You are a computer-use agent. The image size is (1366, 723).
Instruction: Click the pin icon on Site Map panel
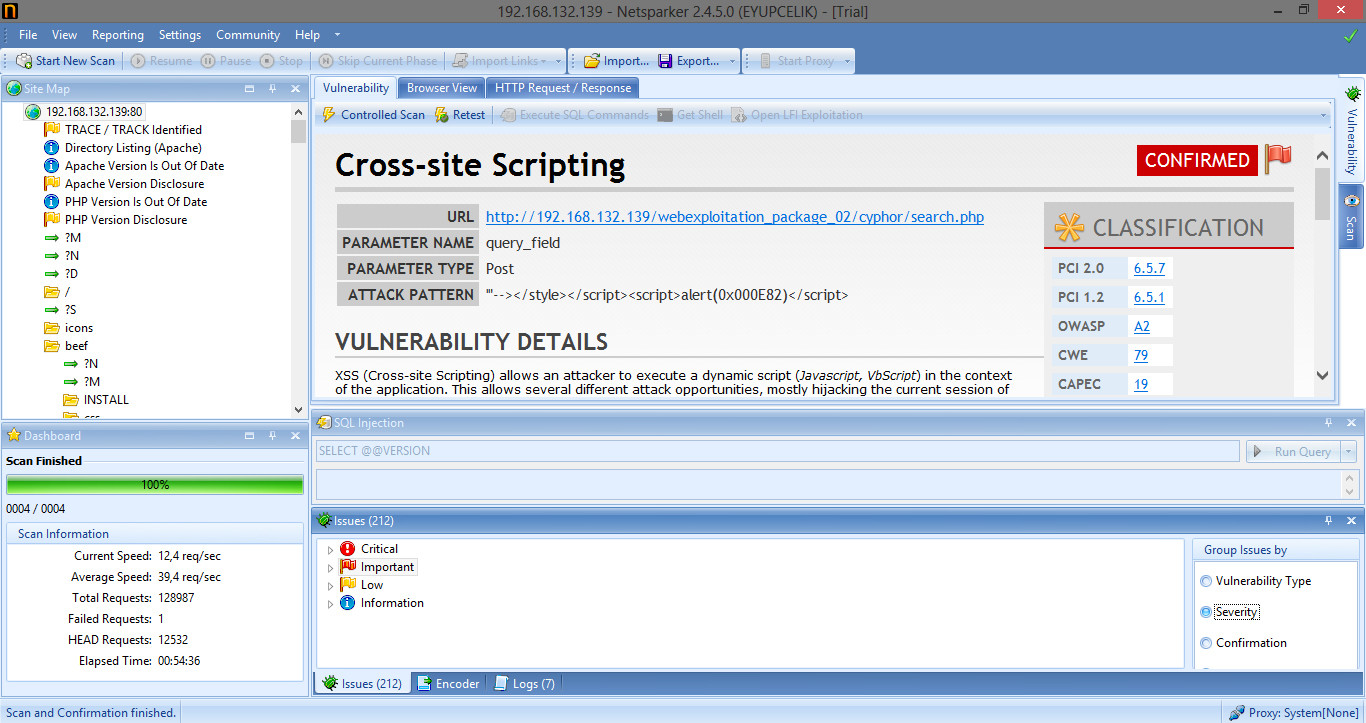click(272, 89)
